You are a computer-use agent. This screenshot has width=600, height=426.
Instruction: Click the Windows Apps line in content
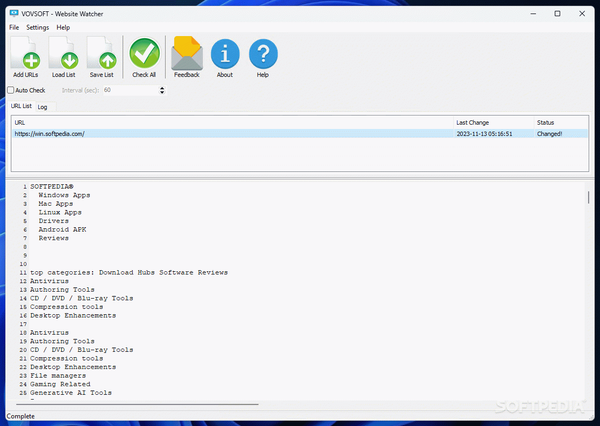click(x=64, y=195)
